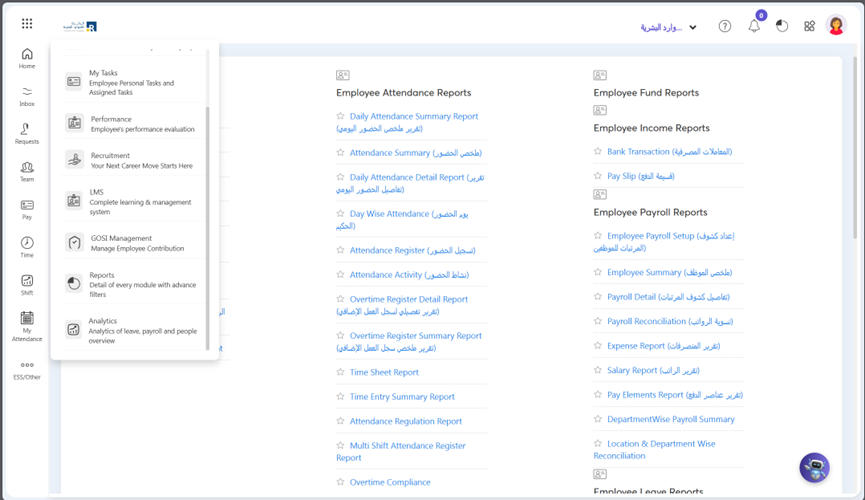Click the notification bell icon
865x500 pixels.
point(754,26)
